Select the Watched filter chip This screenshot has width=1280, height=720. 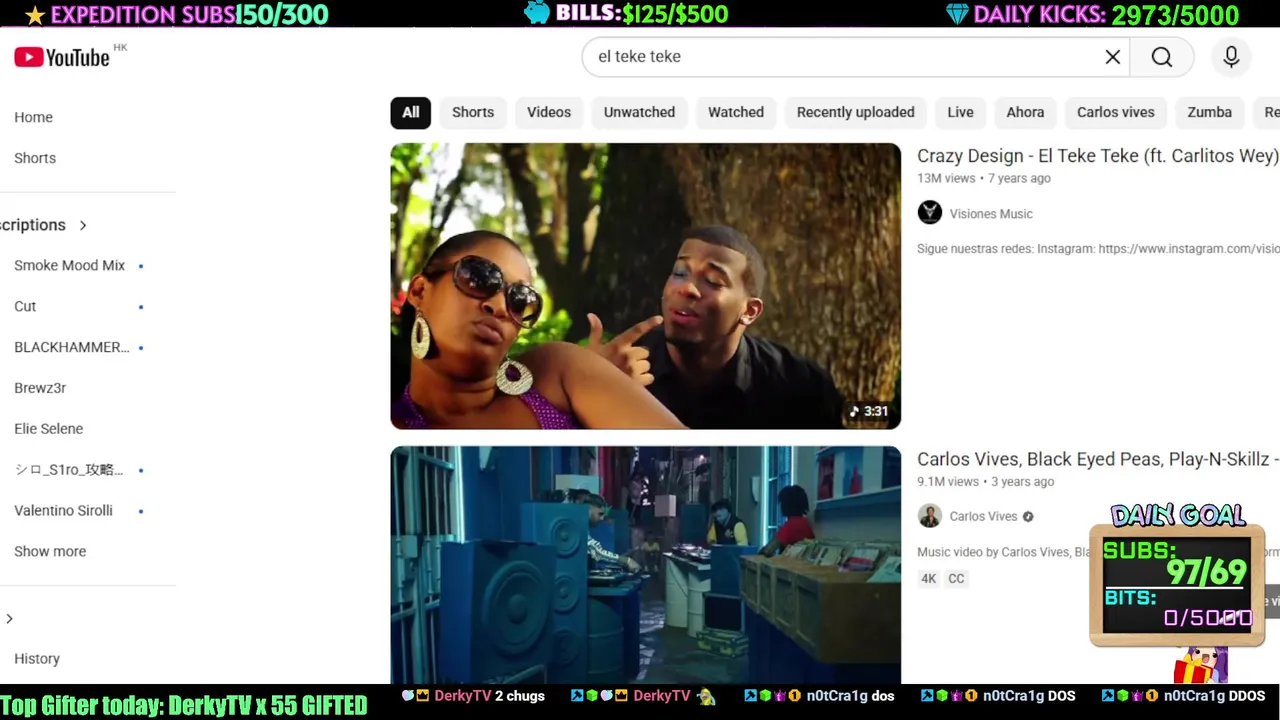point(736,112)
